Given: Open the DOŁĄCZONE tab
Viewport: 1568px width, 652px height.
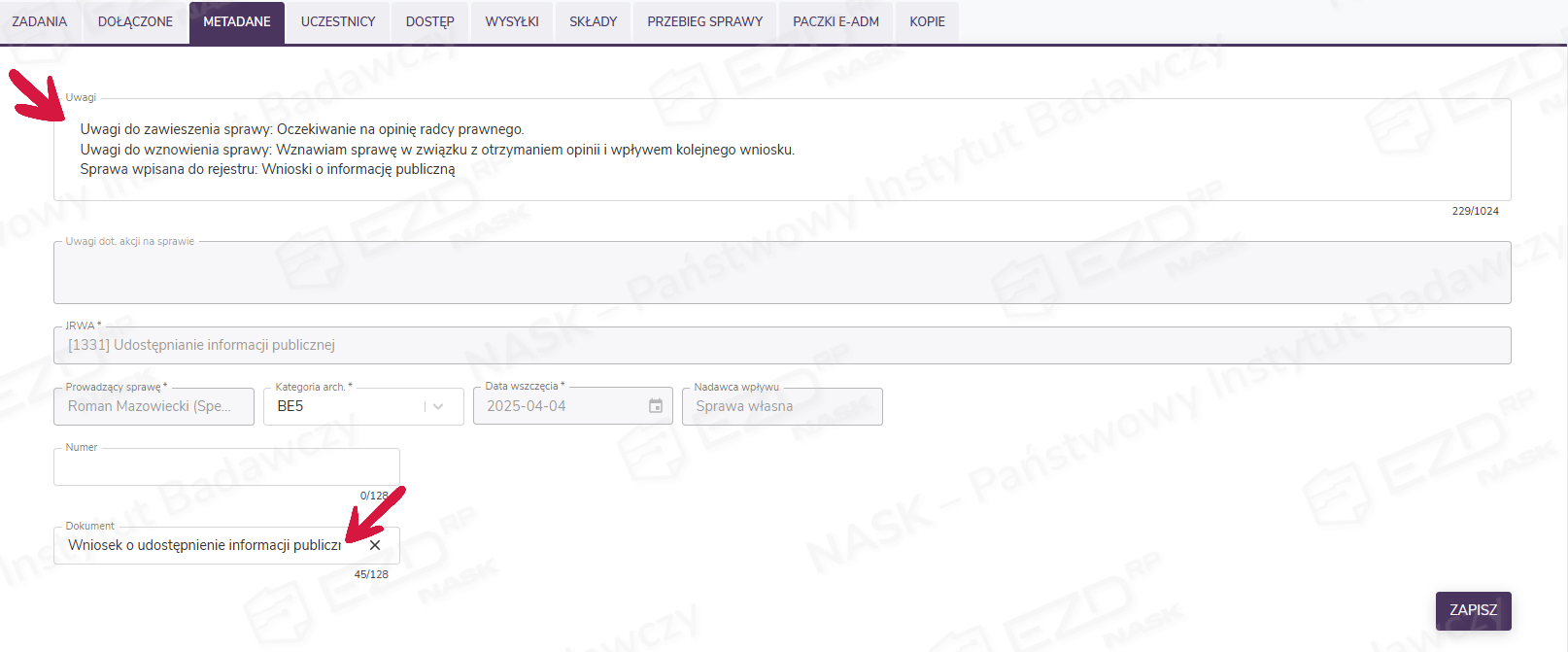Looking at the screenshot, I should click(135, 21).
